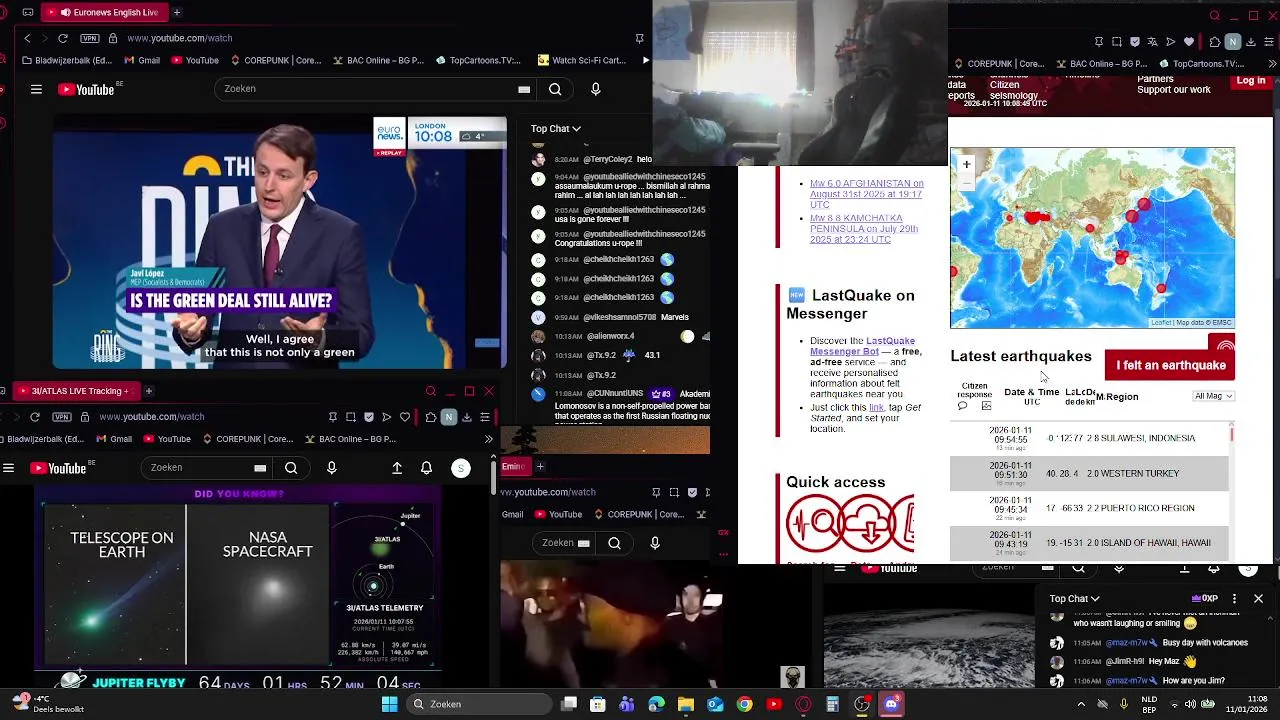
Task: Open Watch Sci-Fi Cart... bookmark
Action: tap(582, 60)
